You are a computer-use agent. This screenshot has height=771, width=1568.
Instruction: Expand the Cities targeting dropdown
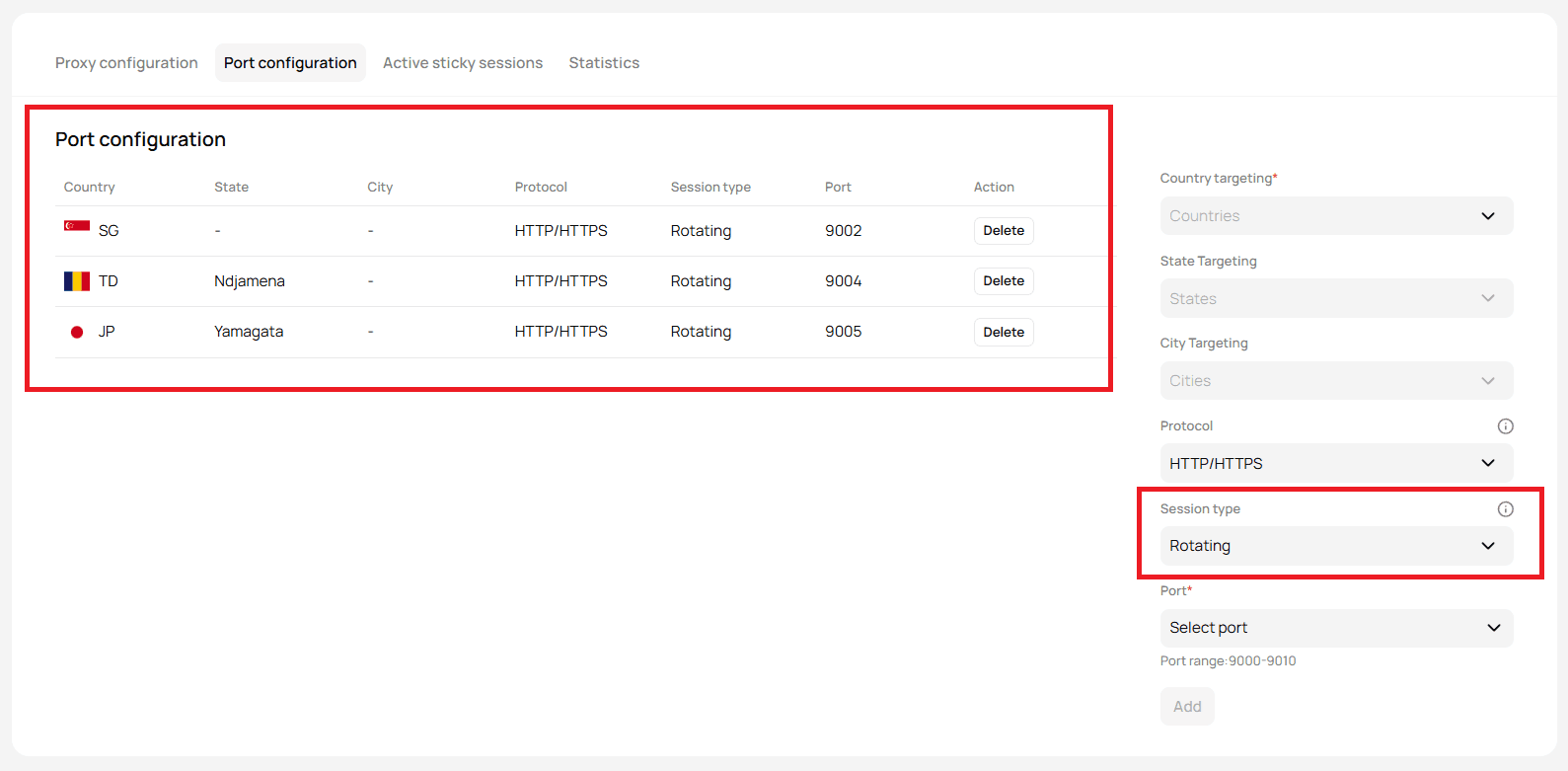coord(1335,381)
